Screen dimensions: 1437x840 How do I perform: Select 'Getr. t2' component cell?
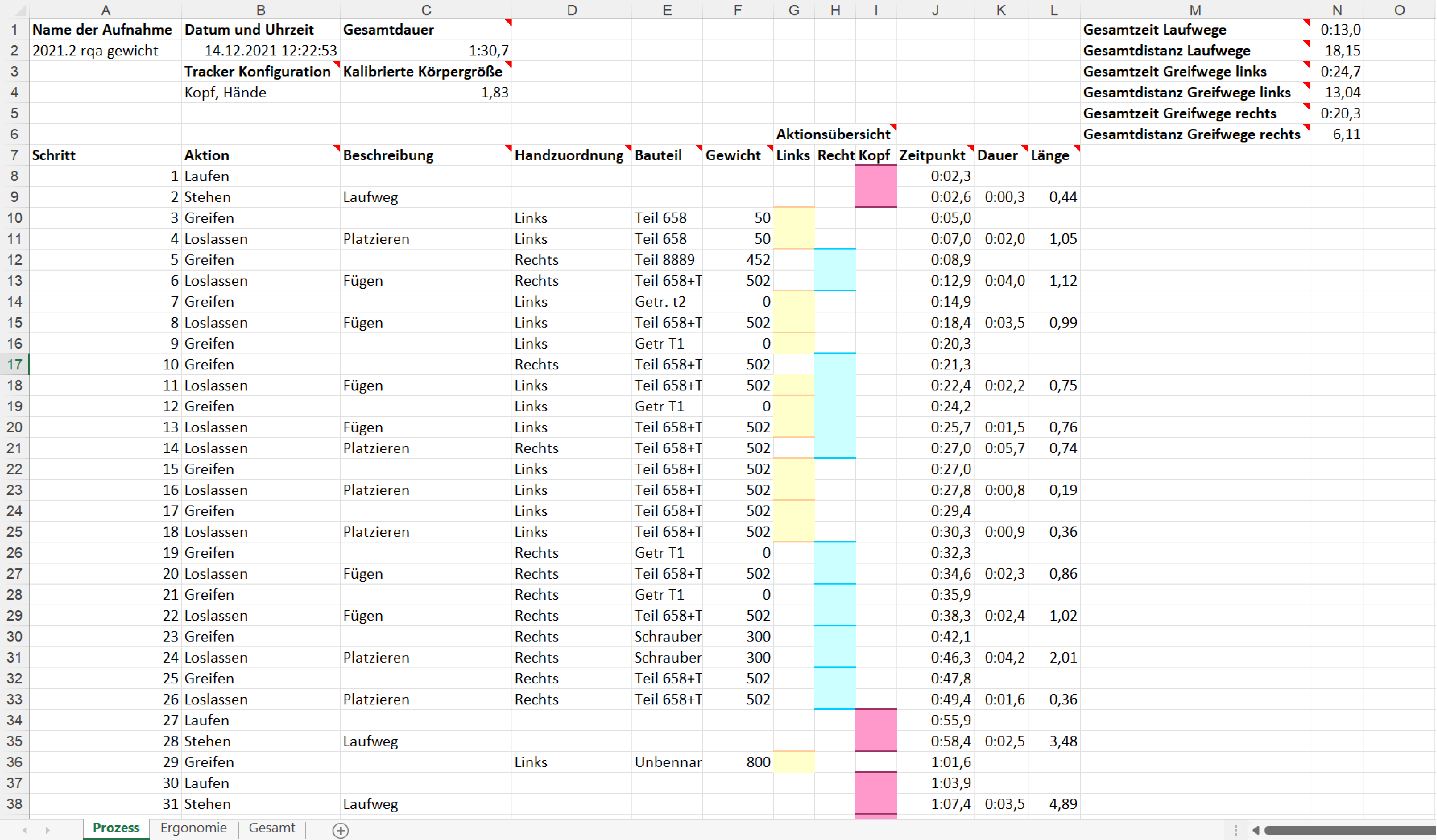[x=667, y=302]
